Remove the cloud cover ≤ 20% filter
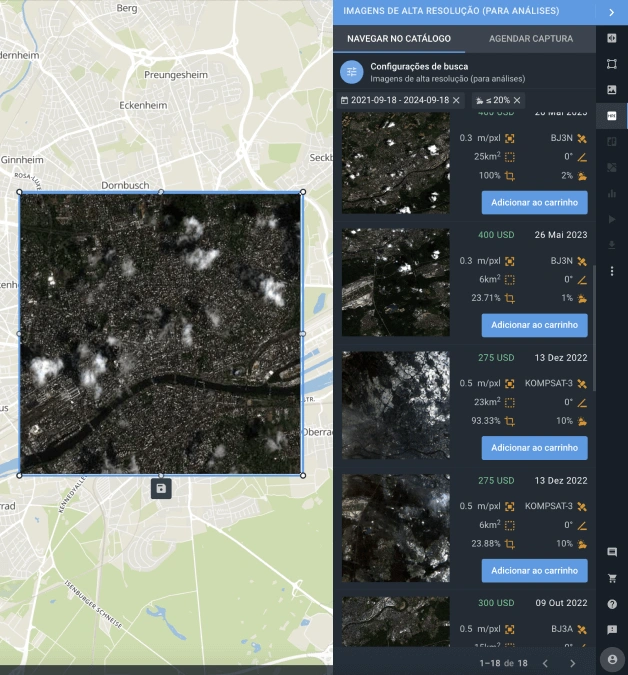 pos(517,100)
